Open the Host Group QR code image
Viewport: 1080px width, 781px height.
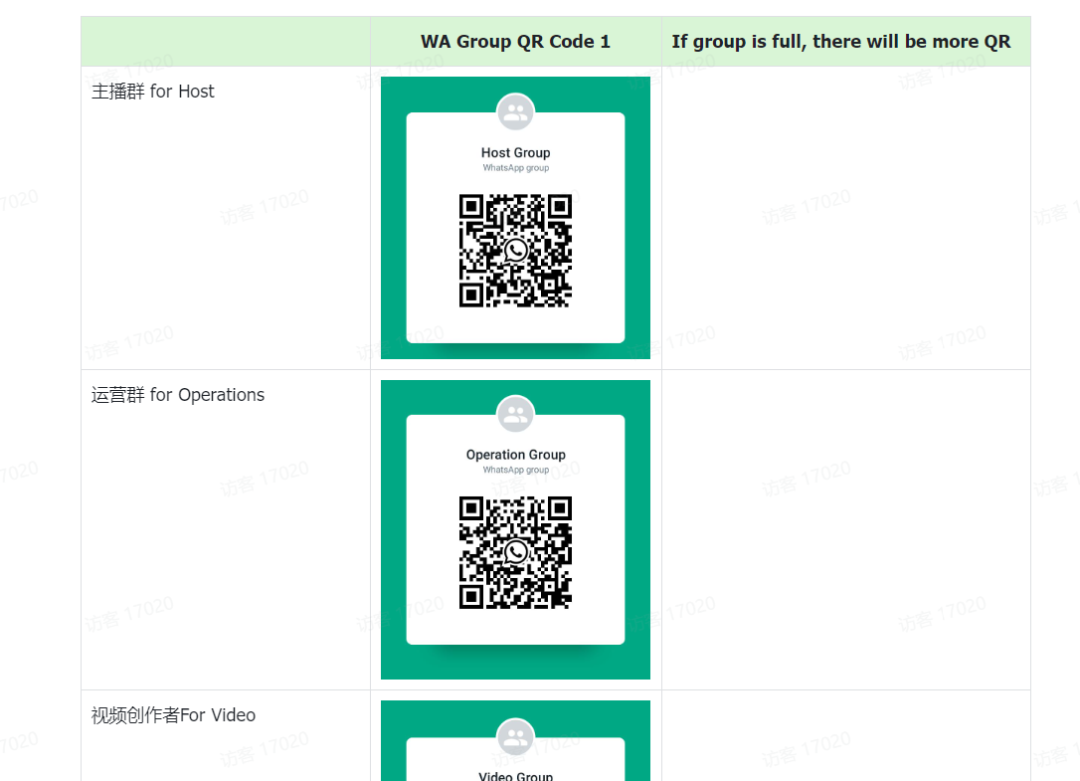(515, 218)
